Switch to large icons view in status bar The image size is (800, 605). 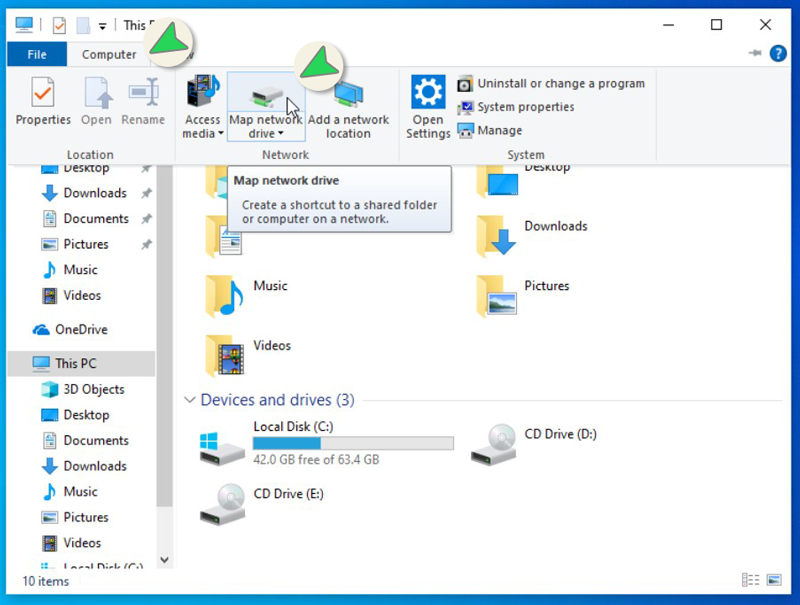tap(774, 580)
